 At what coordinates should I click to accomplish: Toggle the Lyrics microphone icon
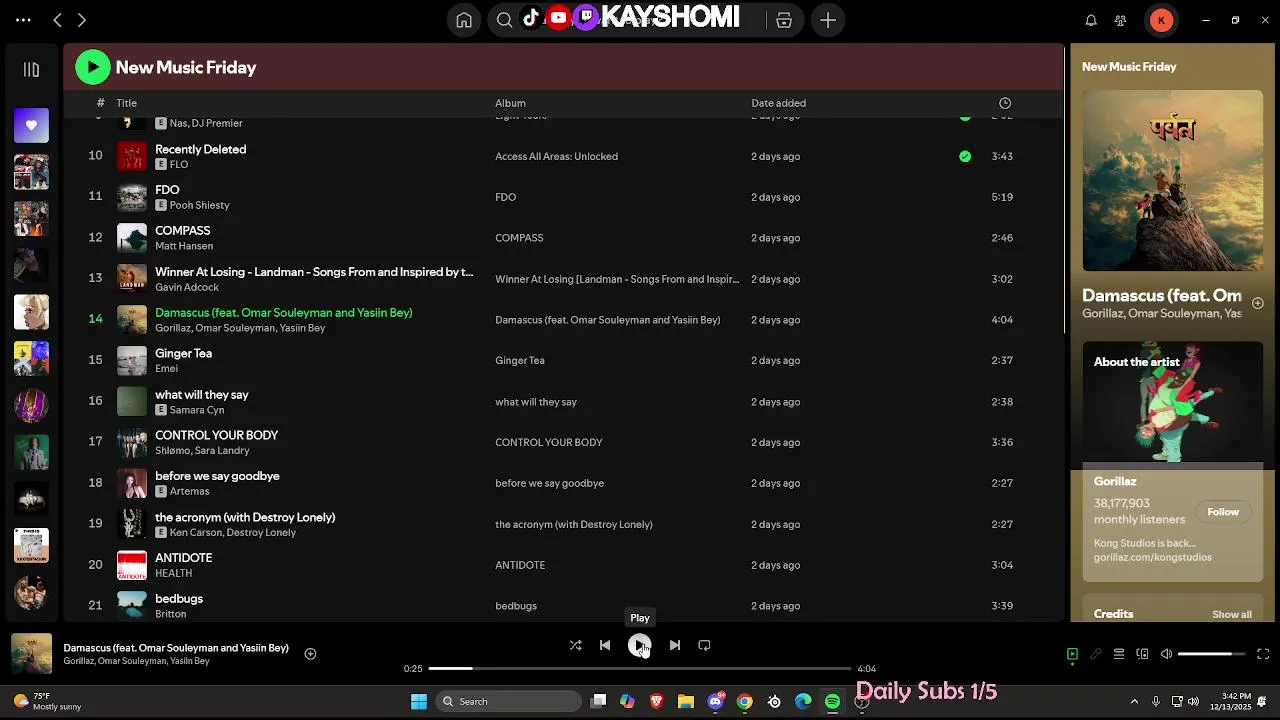(x=1095, y=654)
